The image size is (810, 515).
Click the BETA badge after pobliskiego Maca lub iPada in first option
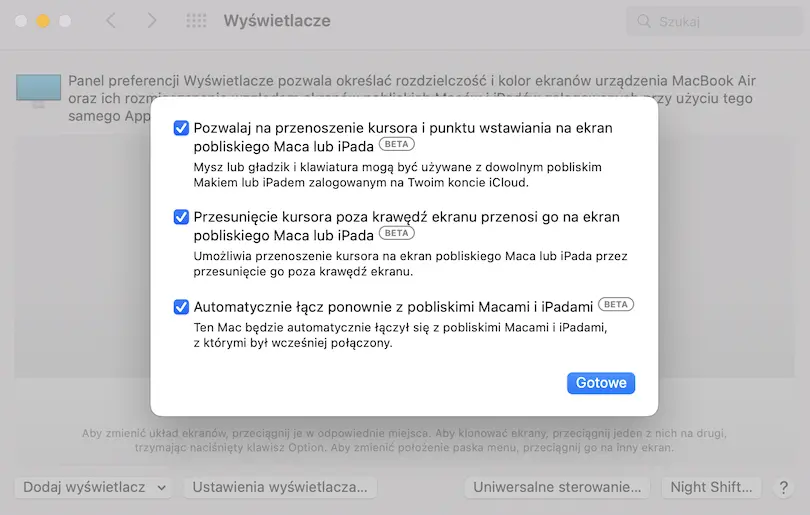pos(397,145)
